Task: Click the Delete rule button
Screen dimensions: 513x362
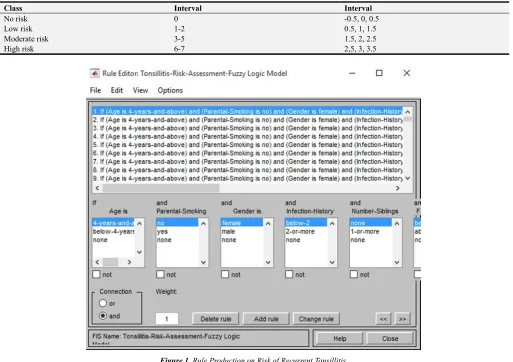Action: point(216,319)
